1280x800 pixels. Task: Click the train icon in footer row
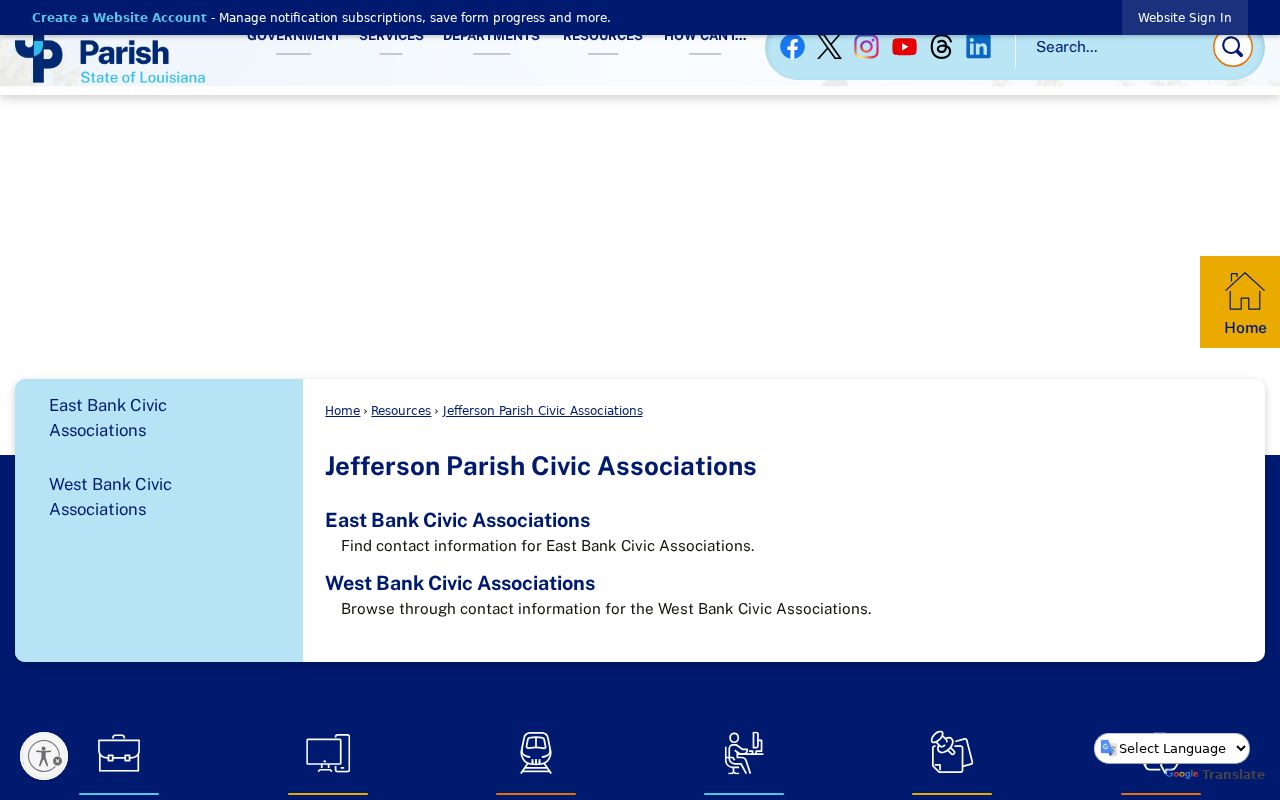[536, 753]
